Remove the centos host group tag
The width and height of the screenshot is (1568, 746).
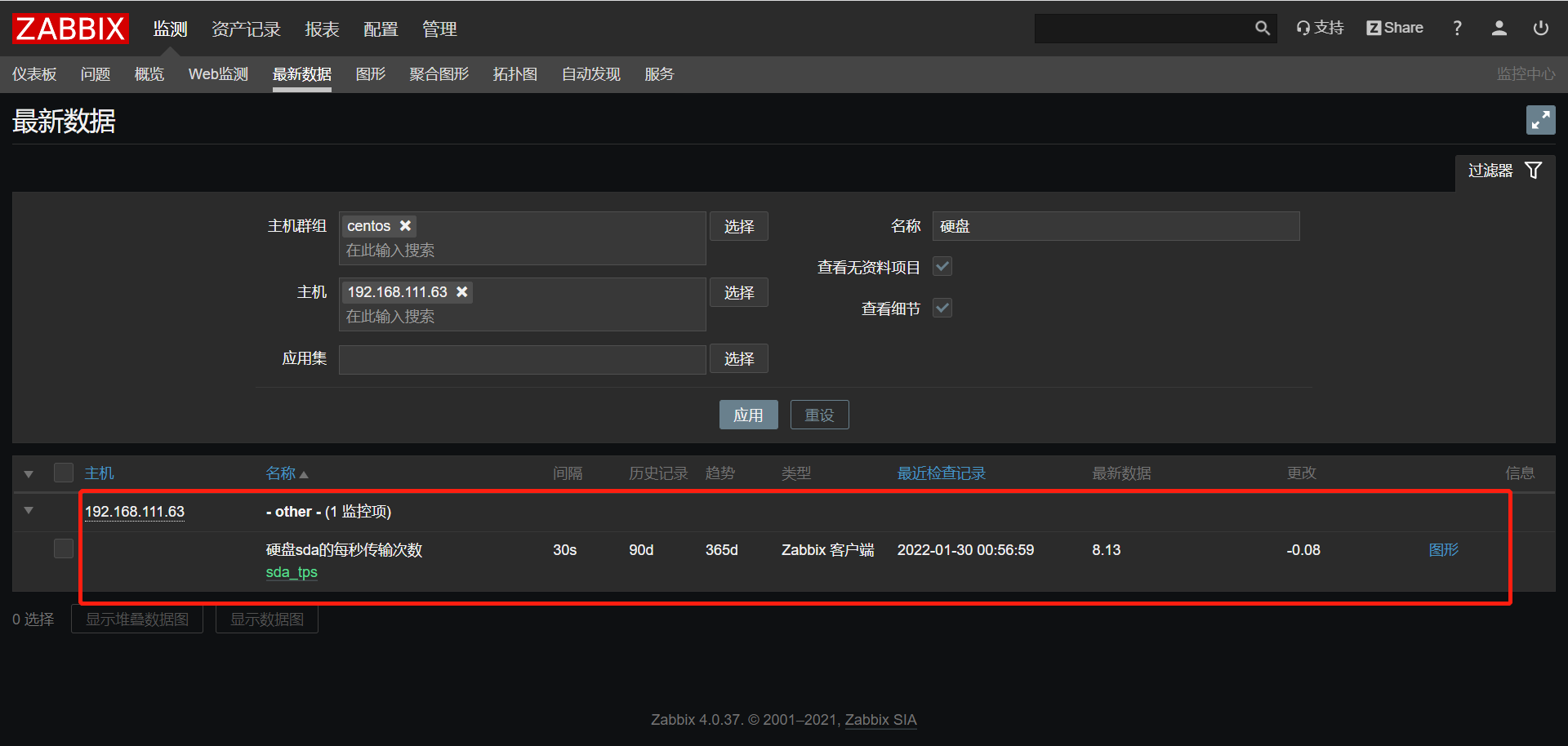[405, 226]
